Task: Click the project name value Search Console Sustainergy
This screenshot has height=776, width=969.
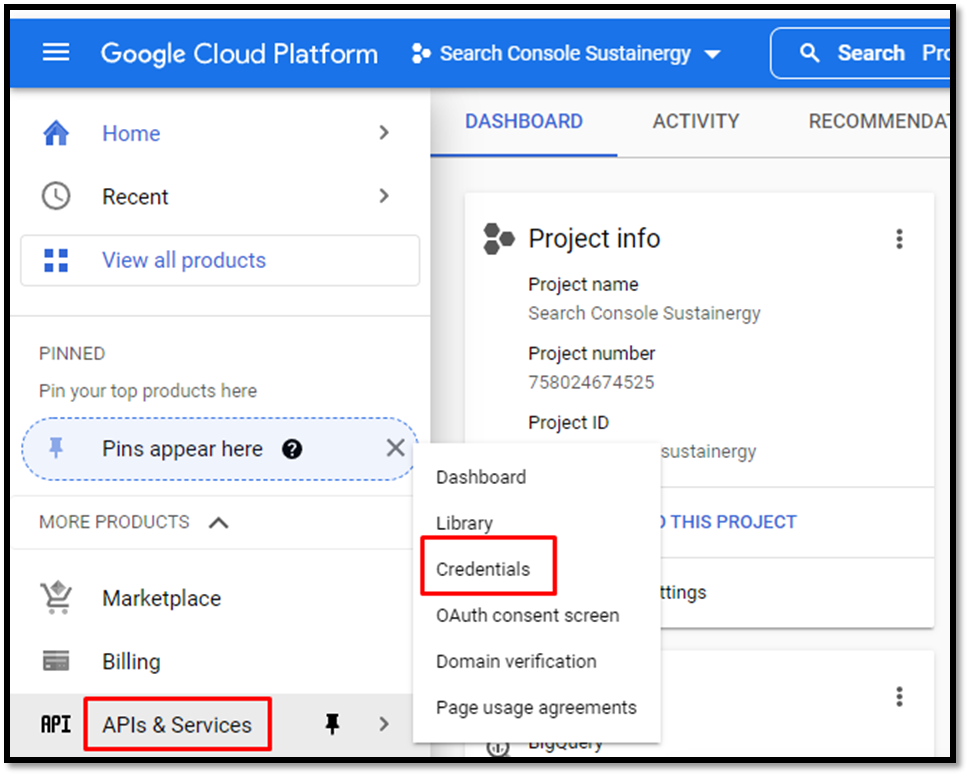Action: tap(645, 313)
